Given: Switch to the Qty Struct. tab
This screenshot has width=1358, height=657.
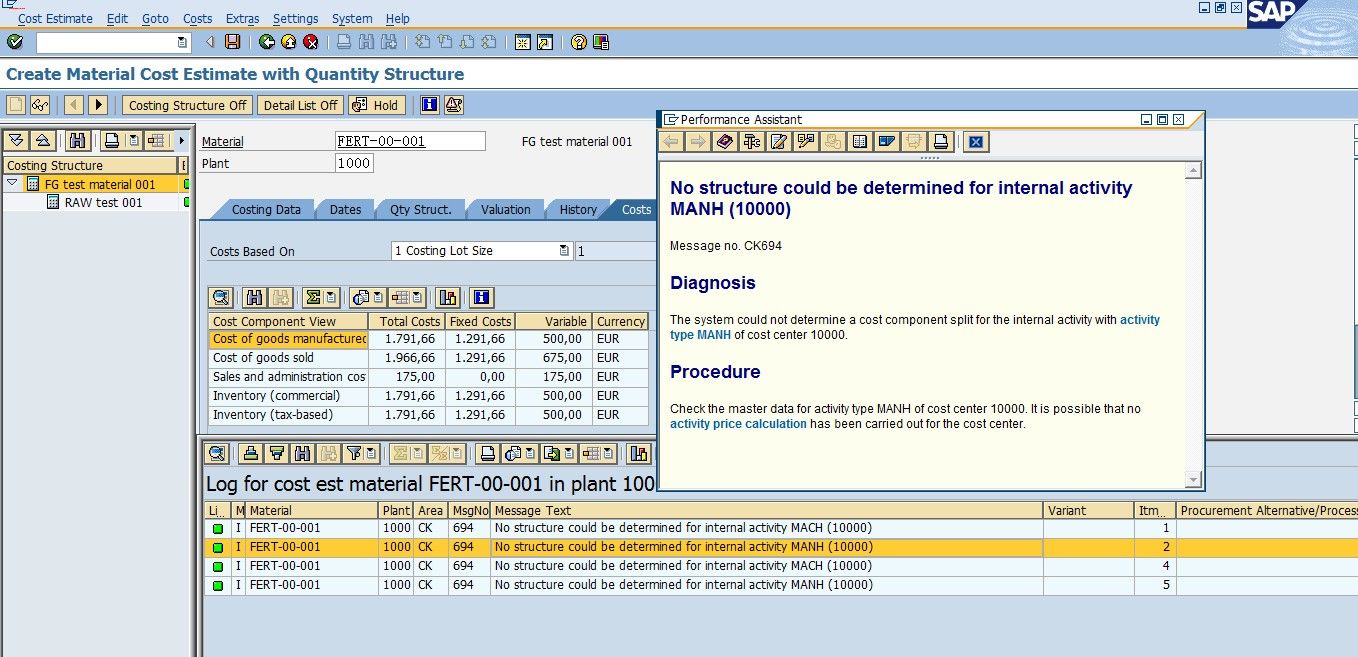Looking at the screenshot, I should click(420, 210).
